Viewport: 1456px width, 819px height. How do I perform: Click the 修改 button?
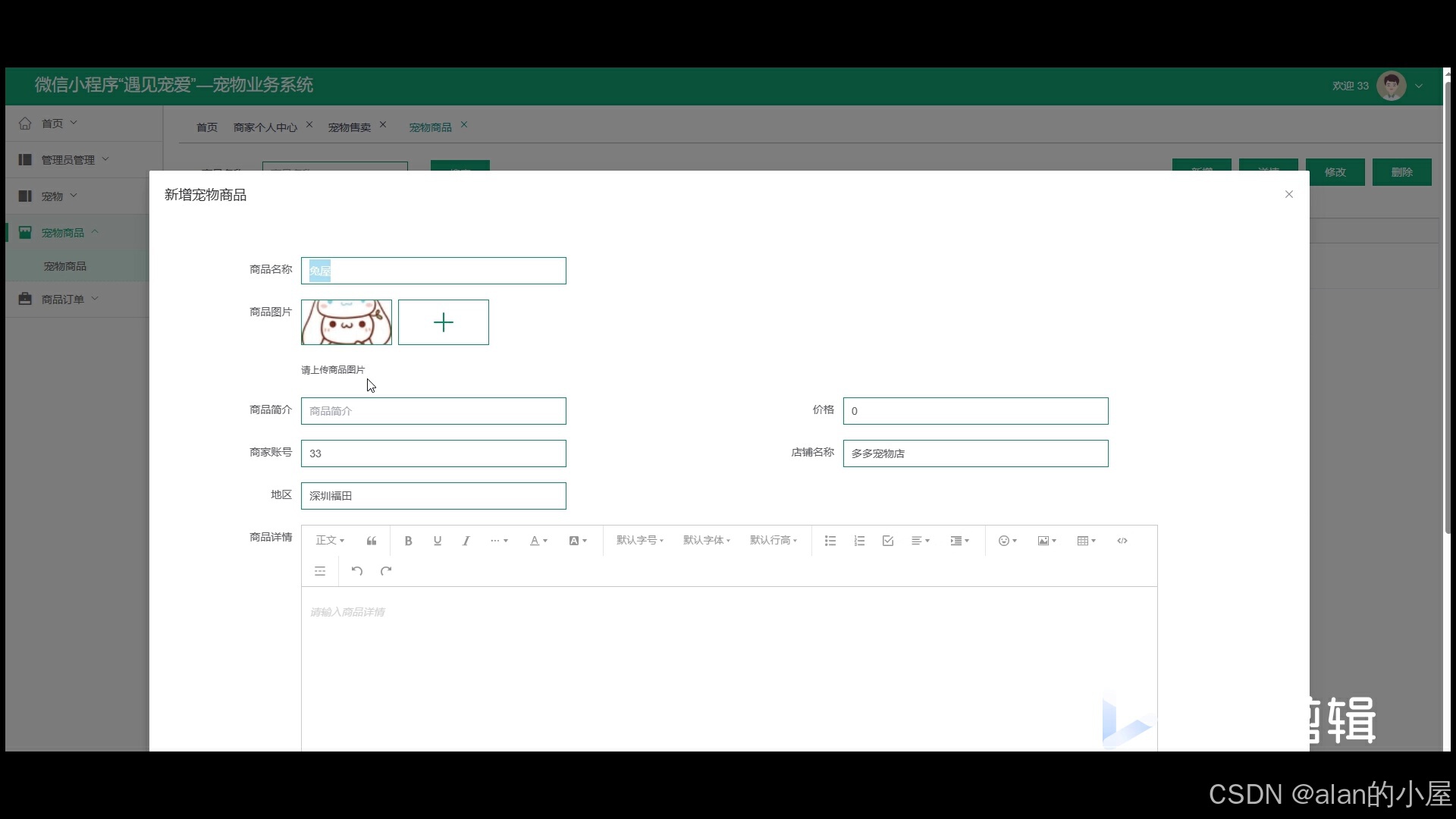click(1335, 172)
